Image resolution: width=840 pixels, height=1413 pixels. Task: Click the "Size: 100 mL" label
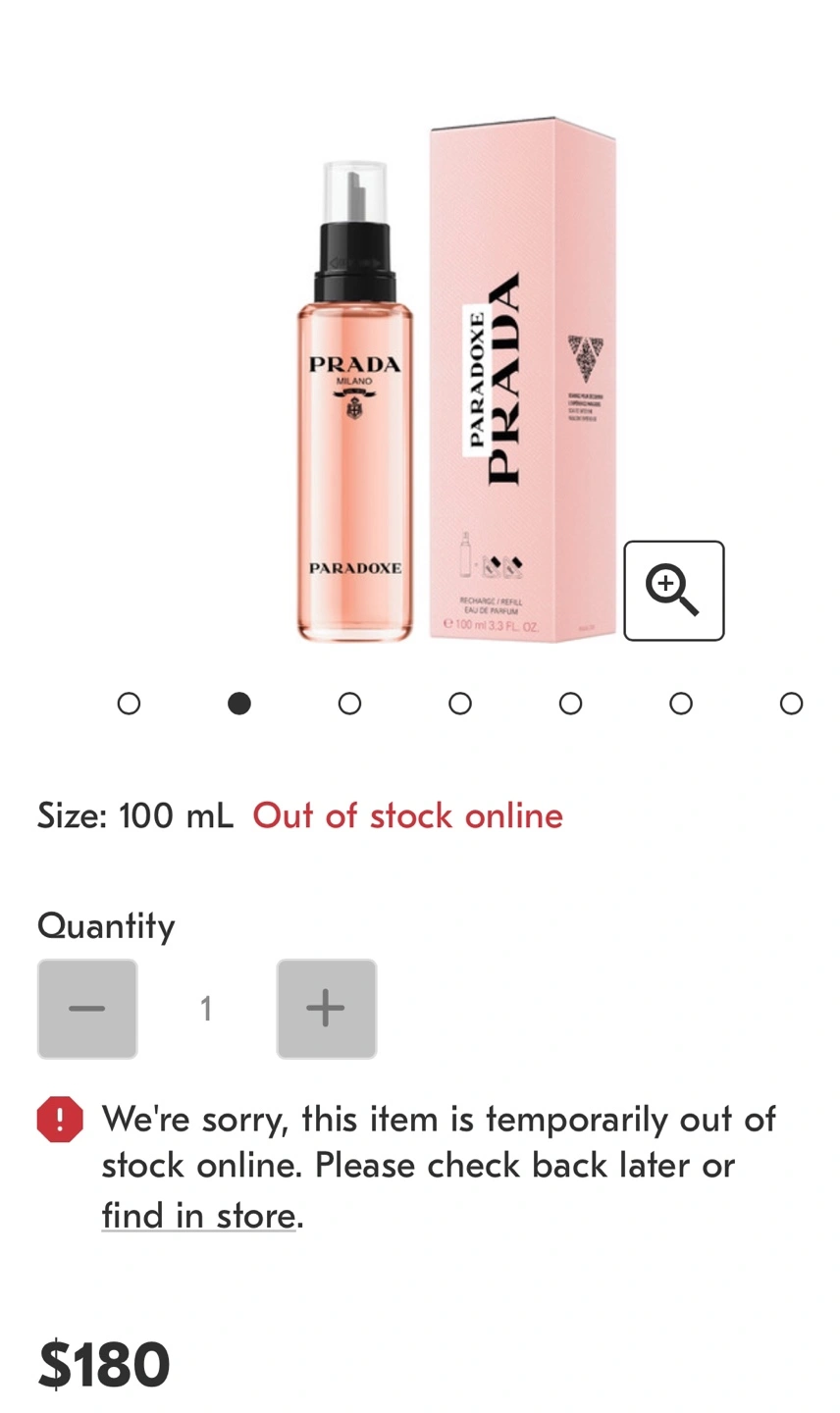(135, 815)
